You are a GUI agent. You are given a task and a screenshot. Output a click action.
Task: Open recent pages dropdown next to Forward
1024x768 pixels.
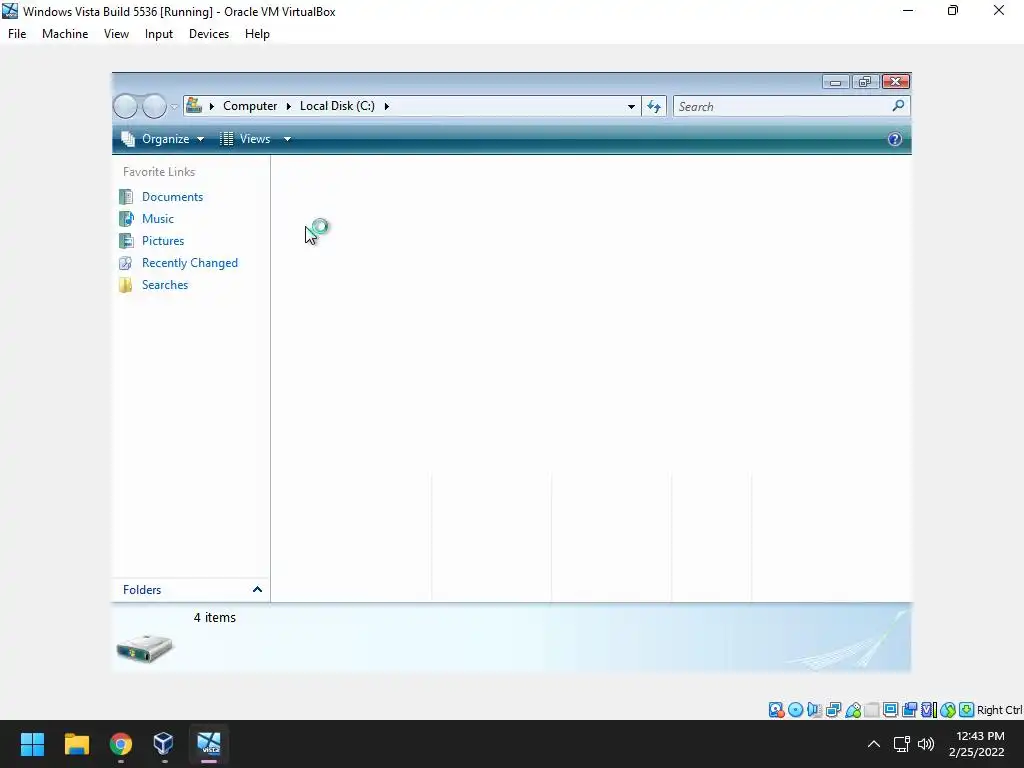click(174, 106)
